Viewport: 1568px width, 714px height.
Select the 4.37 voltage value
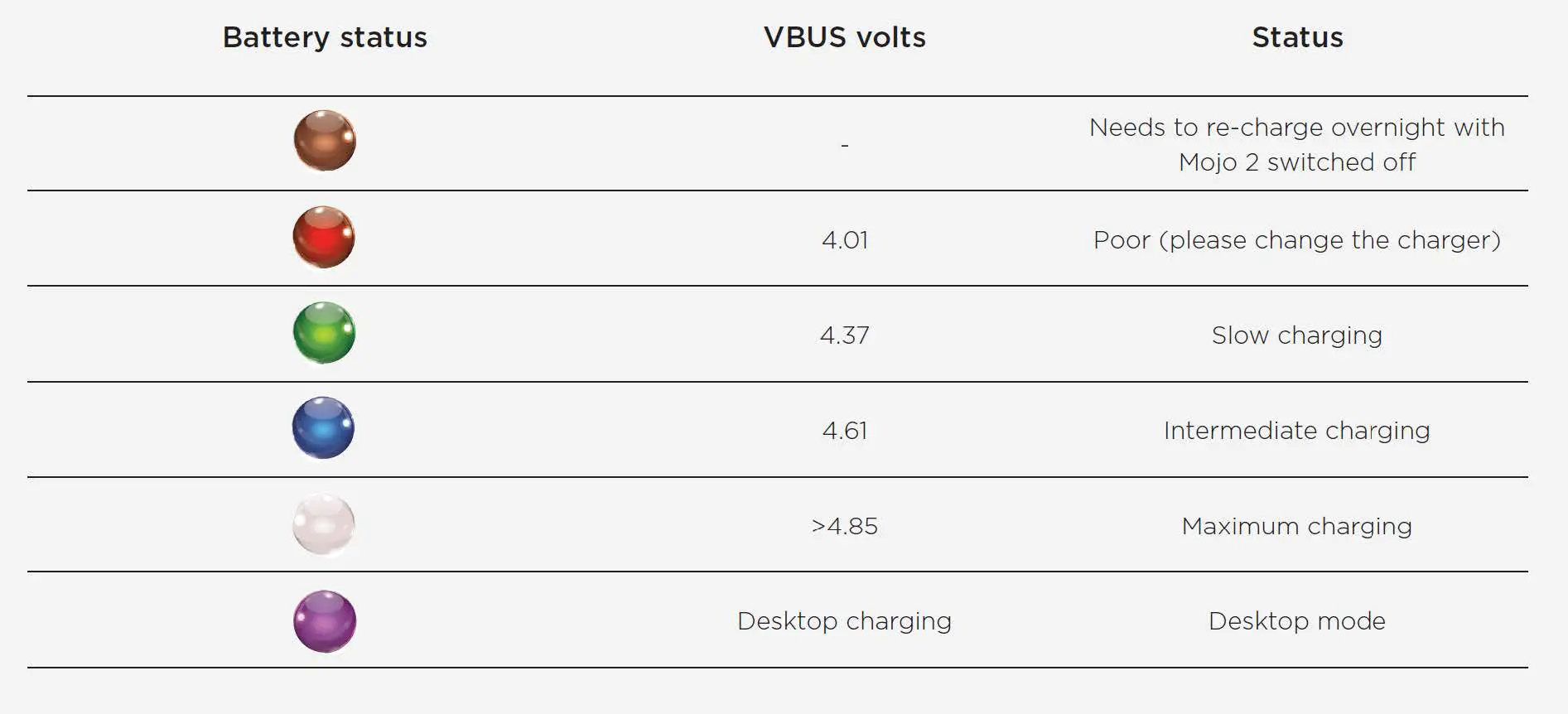[x=845, y=335]
